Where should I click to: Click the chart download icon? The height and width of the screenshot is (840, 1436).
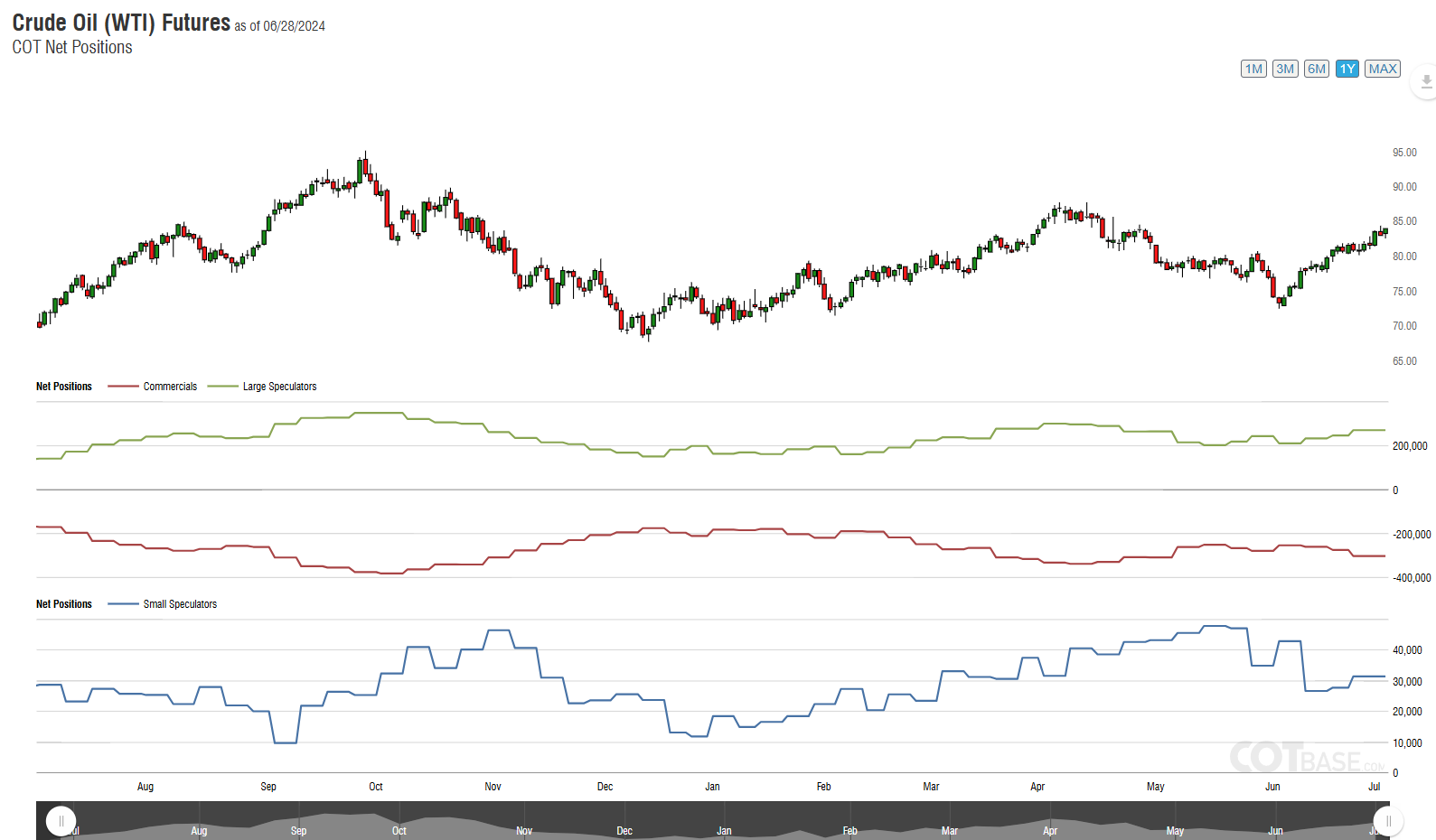tap(1426, 81)
